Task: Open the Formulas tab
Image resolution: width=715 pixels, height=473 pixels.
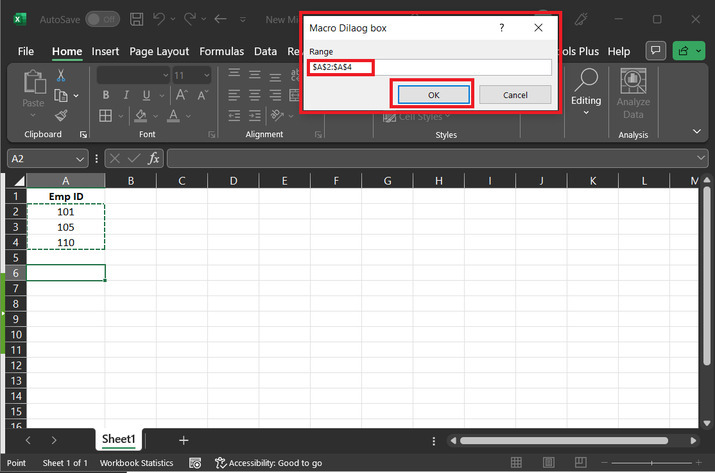Action: (x=222, y=52)
